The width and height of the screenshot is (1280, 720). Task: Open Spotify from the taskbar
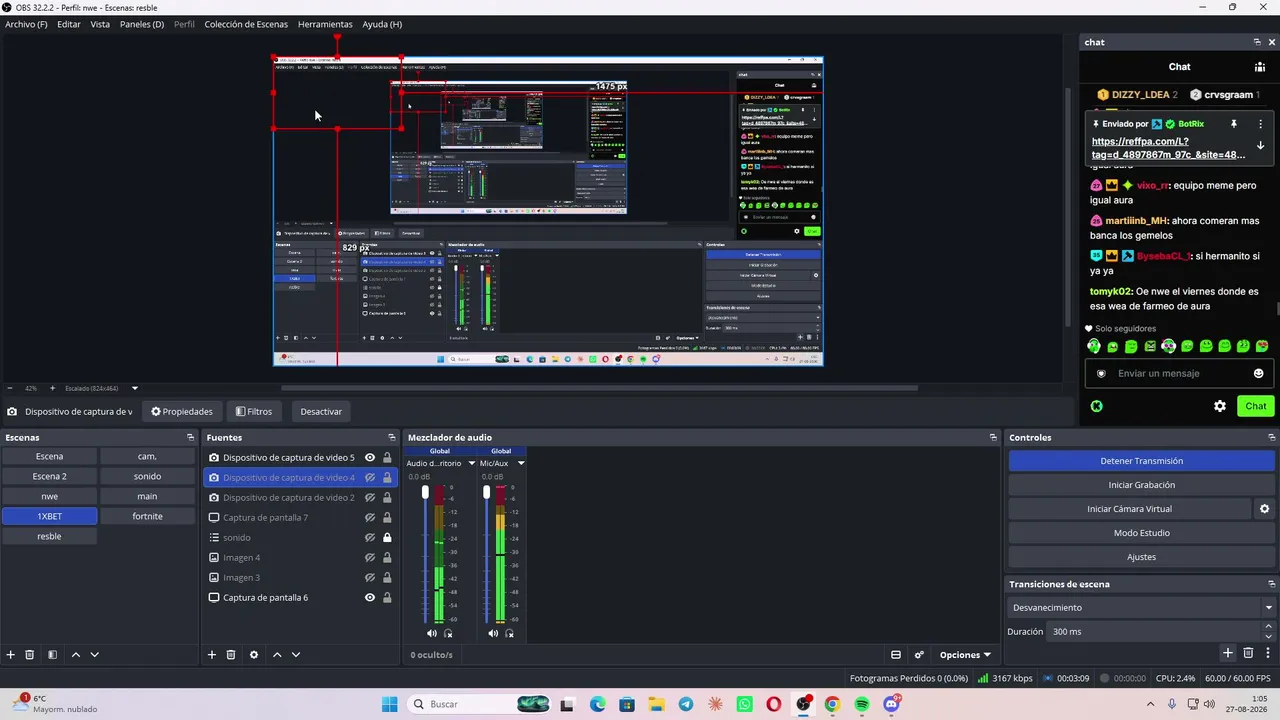[x=862, y=705]
